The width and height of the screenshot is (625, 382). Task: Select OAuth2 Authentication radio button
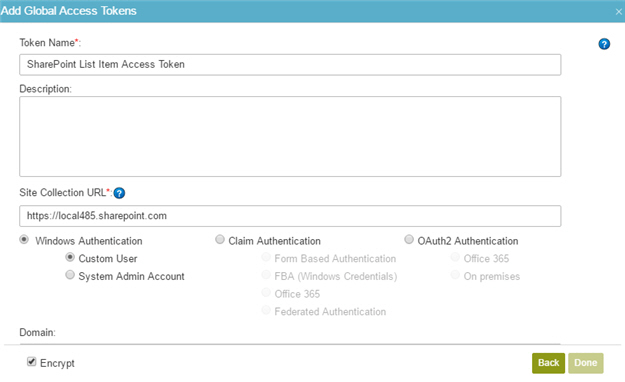click(x=409, y=239)
